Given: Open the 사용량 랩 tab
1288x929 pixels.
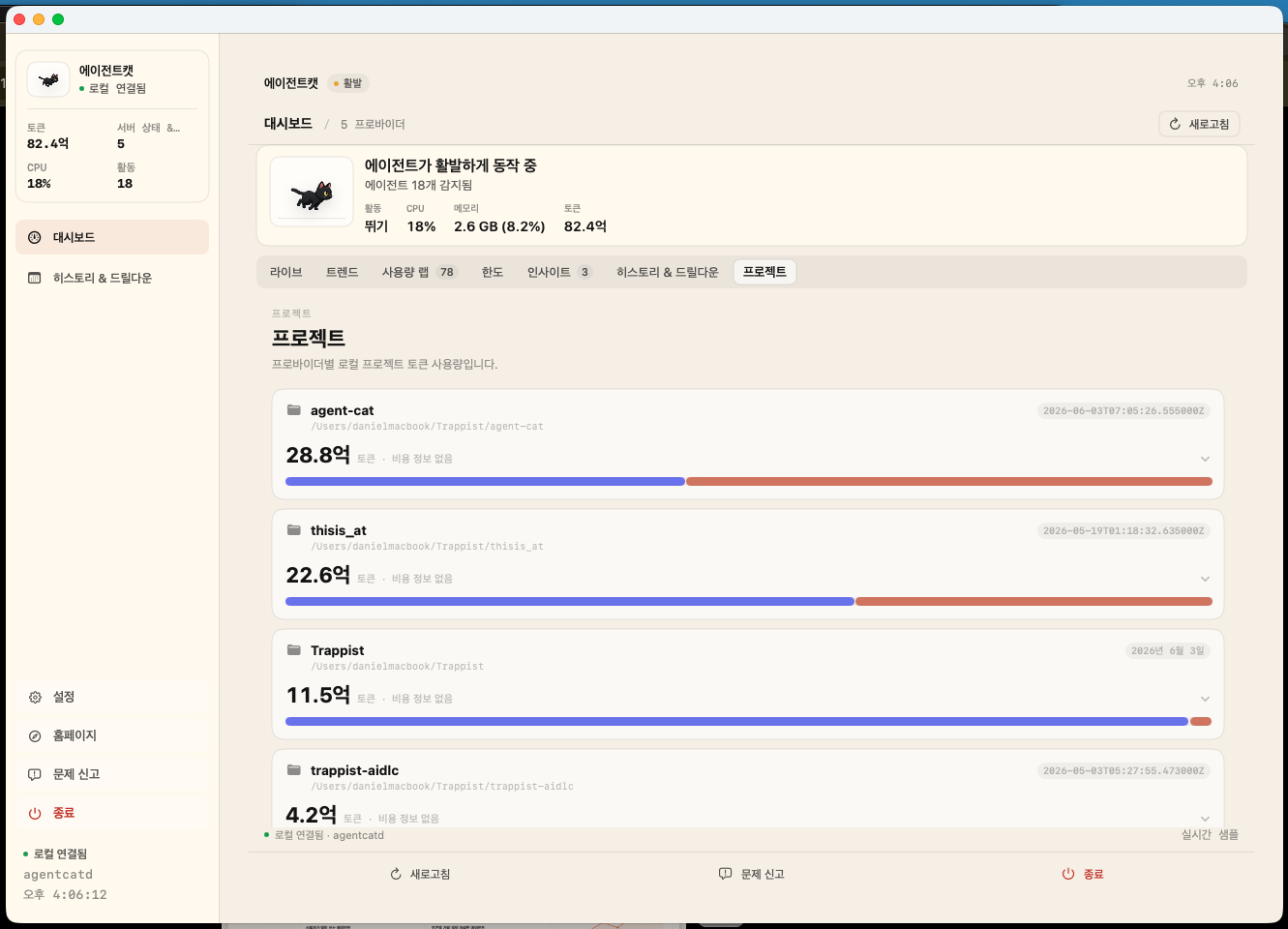Looking at the screenshot, I should coord(419,272).
